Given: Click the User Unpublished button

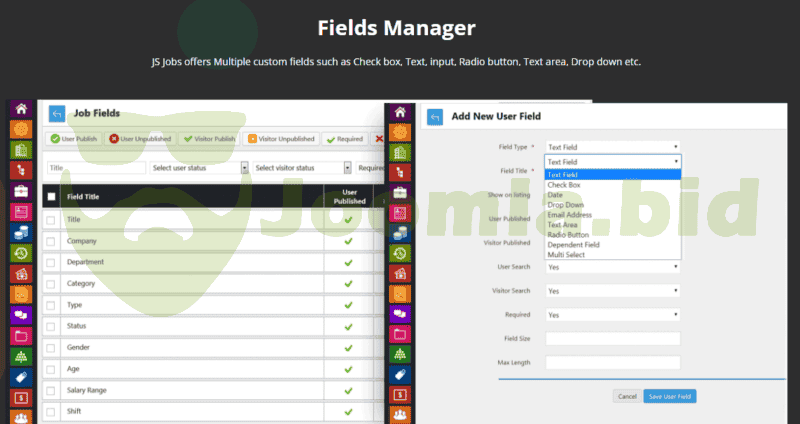Looking at the screenshot, I should coord(140,139).
